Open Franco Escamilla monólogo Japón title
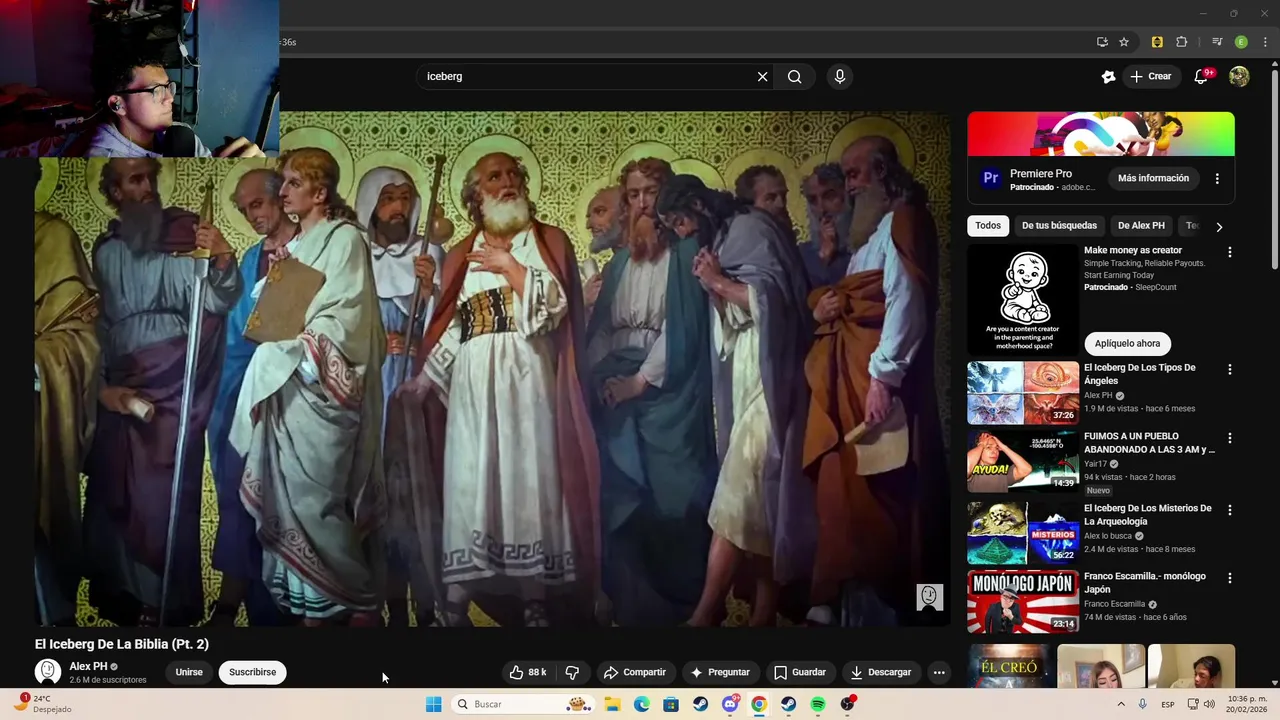 (x=1145, y=583)
